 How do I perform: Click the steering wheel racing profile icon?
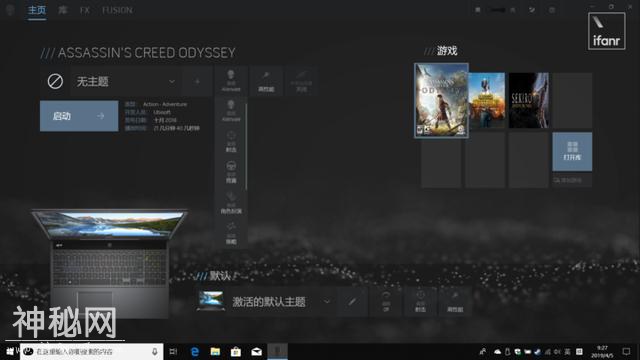click(x=231, y=172)
